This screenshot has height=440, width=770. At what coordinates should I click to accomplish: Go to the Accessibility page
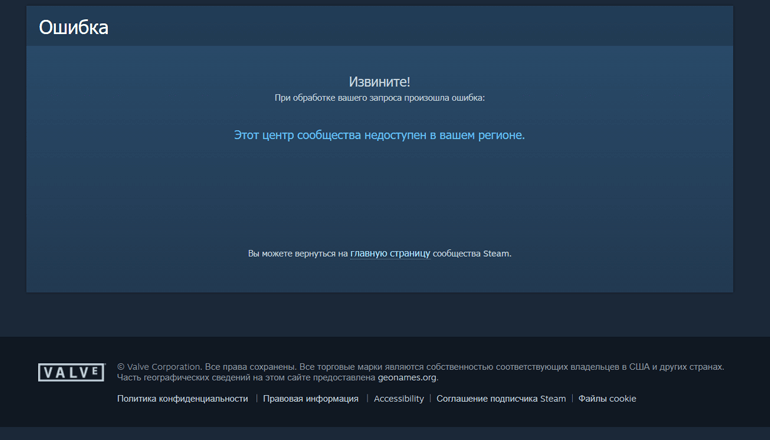tap(399, 399)
